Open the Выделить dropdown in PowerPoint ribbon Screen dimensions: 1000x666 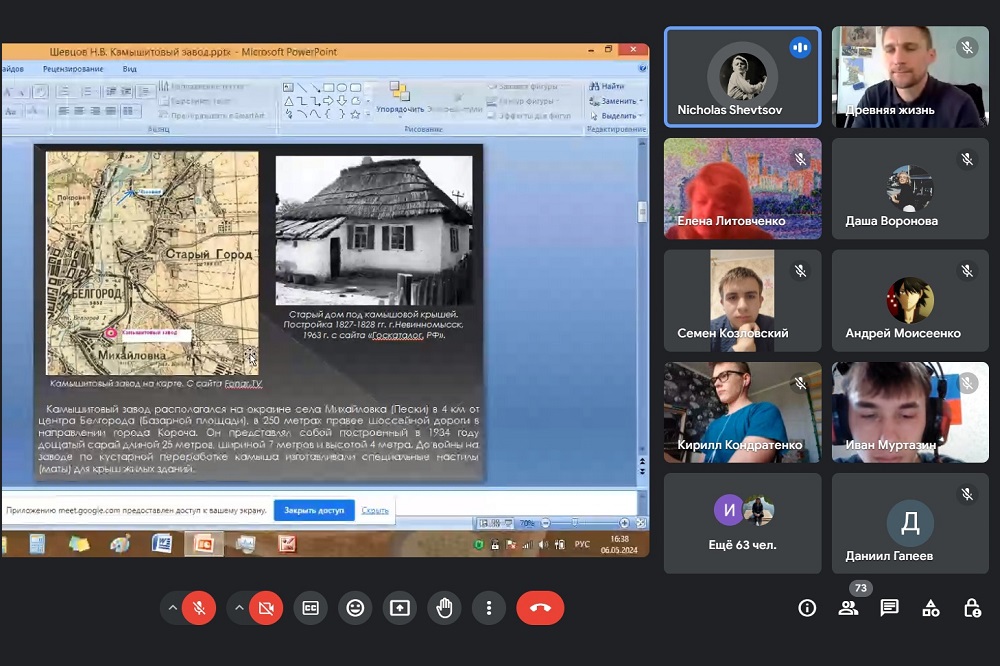pos(618,116)
